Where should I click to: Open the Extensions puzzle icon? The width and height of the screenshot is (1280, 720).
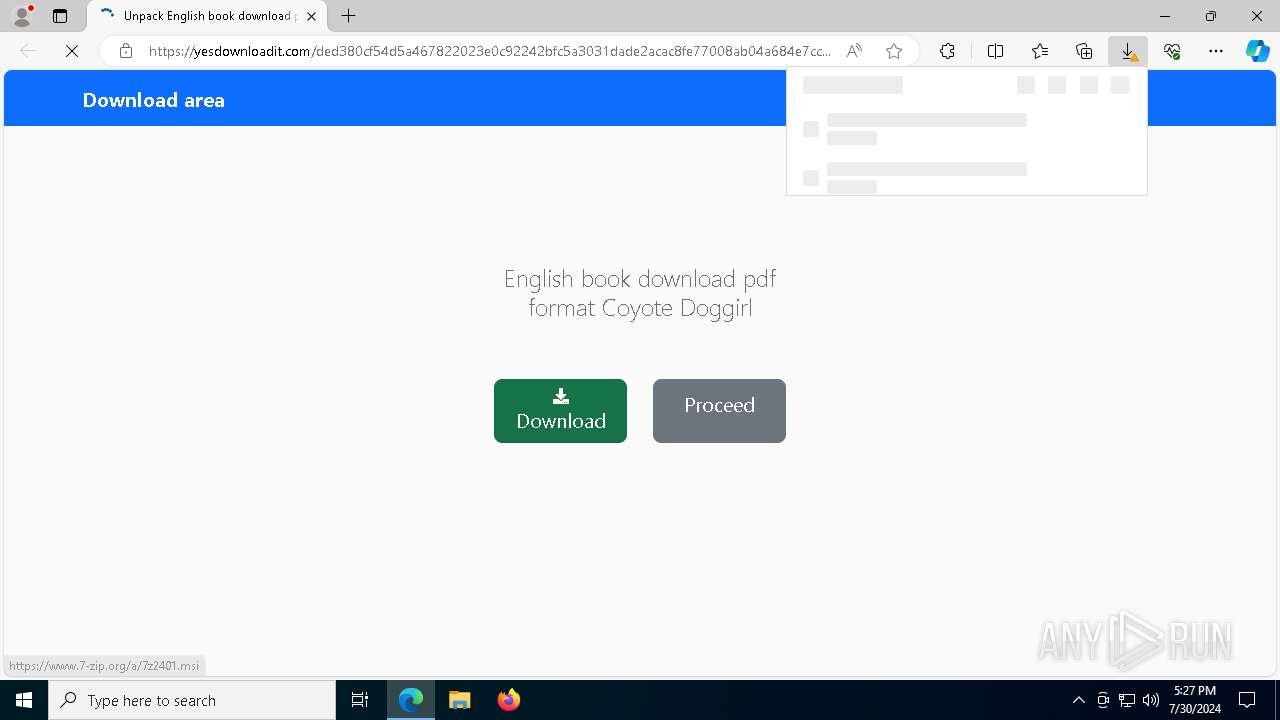point(947,51)
